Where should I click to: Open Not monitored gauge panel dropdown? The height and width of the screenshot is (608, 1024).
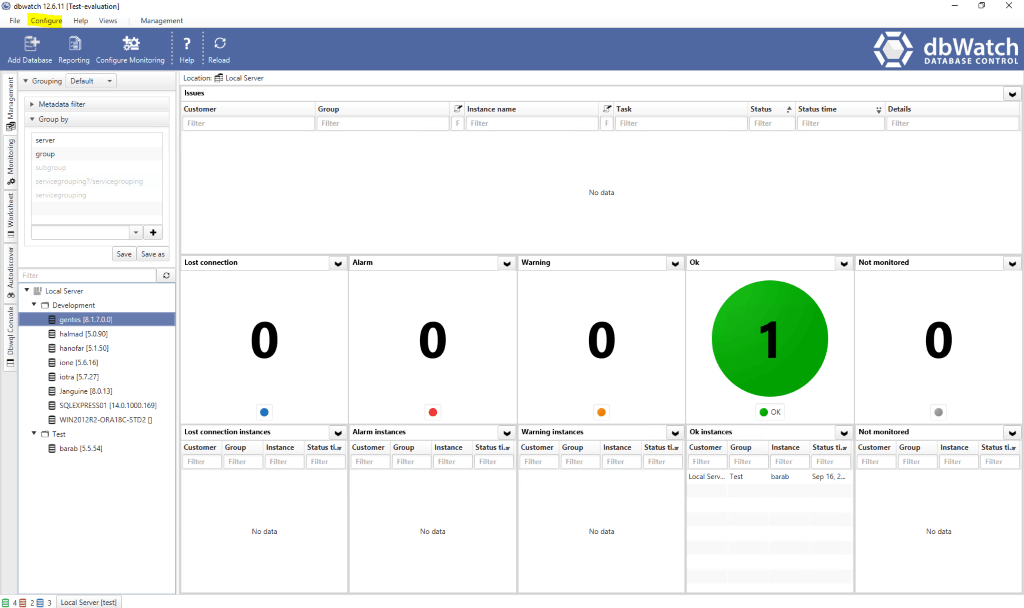point(1012,263)
